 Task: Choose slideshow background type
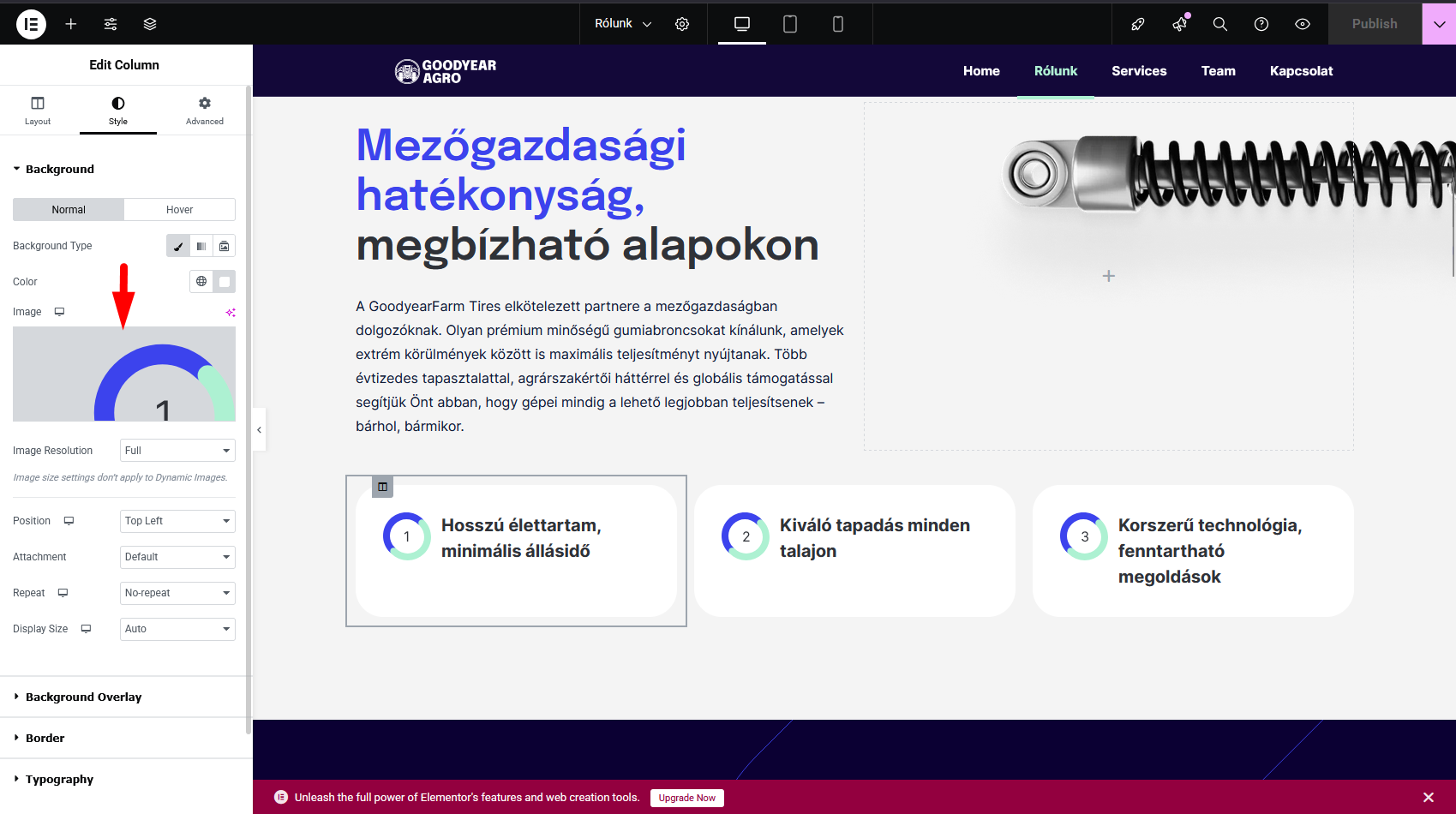point(224,246)
